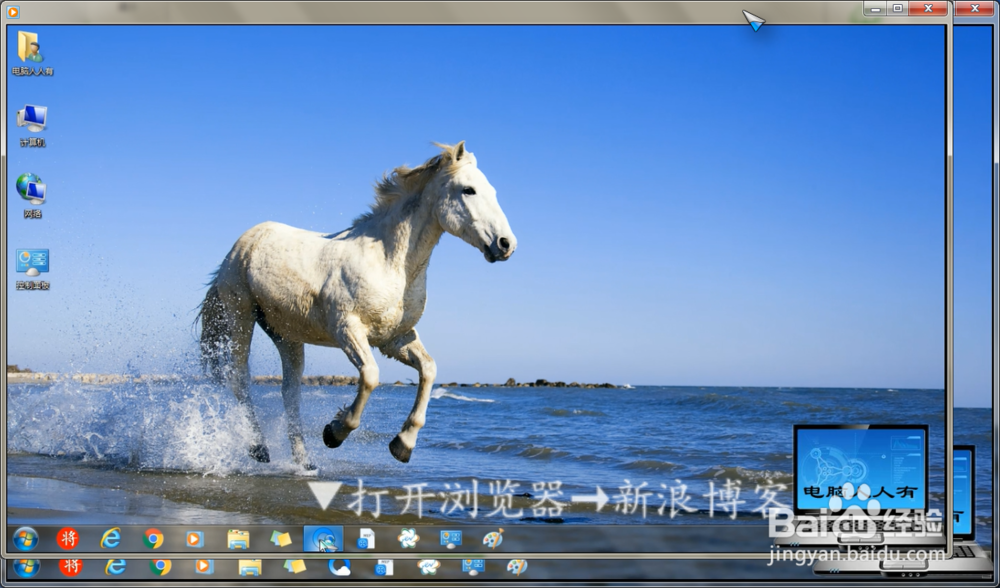Launch Paint palette icon in front window taskbar
Screen dimensions: 1000x588
(493, 540)
